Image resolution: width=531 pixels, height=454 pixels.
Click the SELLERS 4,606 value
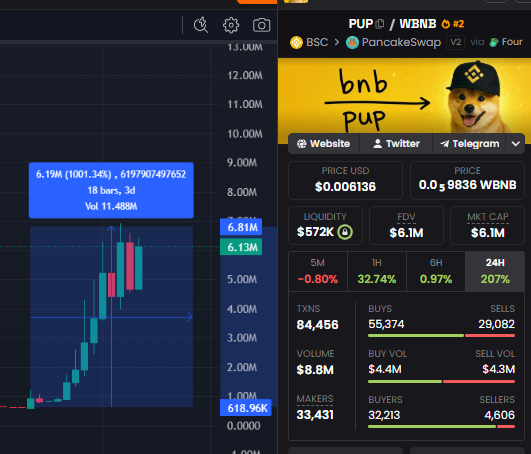coord(500,415)
